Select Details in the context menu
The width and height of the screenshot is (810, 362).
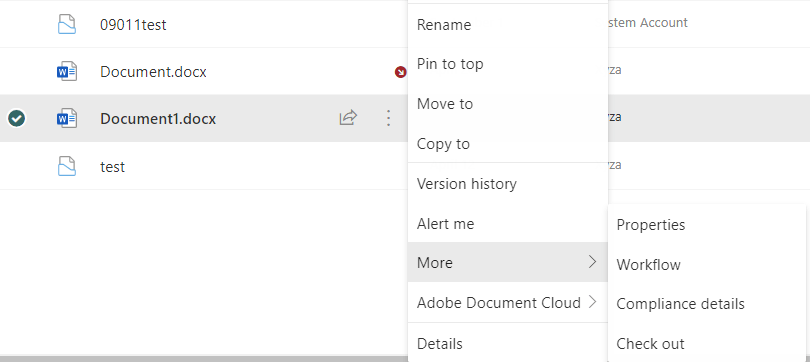pyautogui.click(x=507, y=343)
